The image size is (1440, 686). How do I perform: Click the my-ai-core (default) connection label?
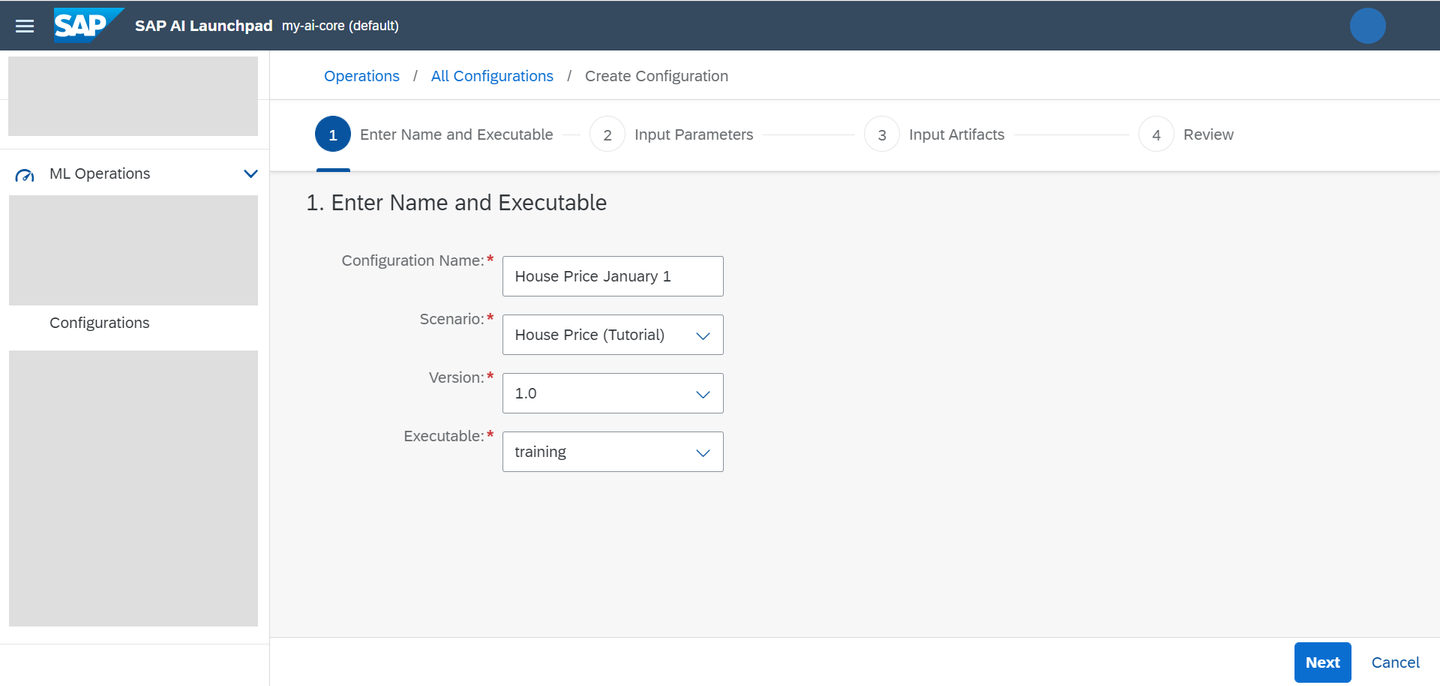[340, 26]
